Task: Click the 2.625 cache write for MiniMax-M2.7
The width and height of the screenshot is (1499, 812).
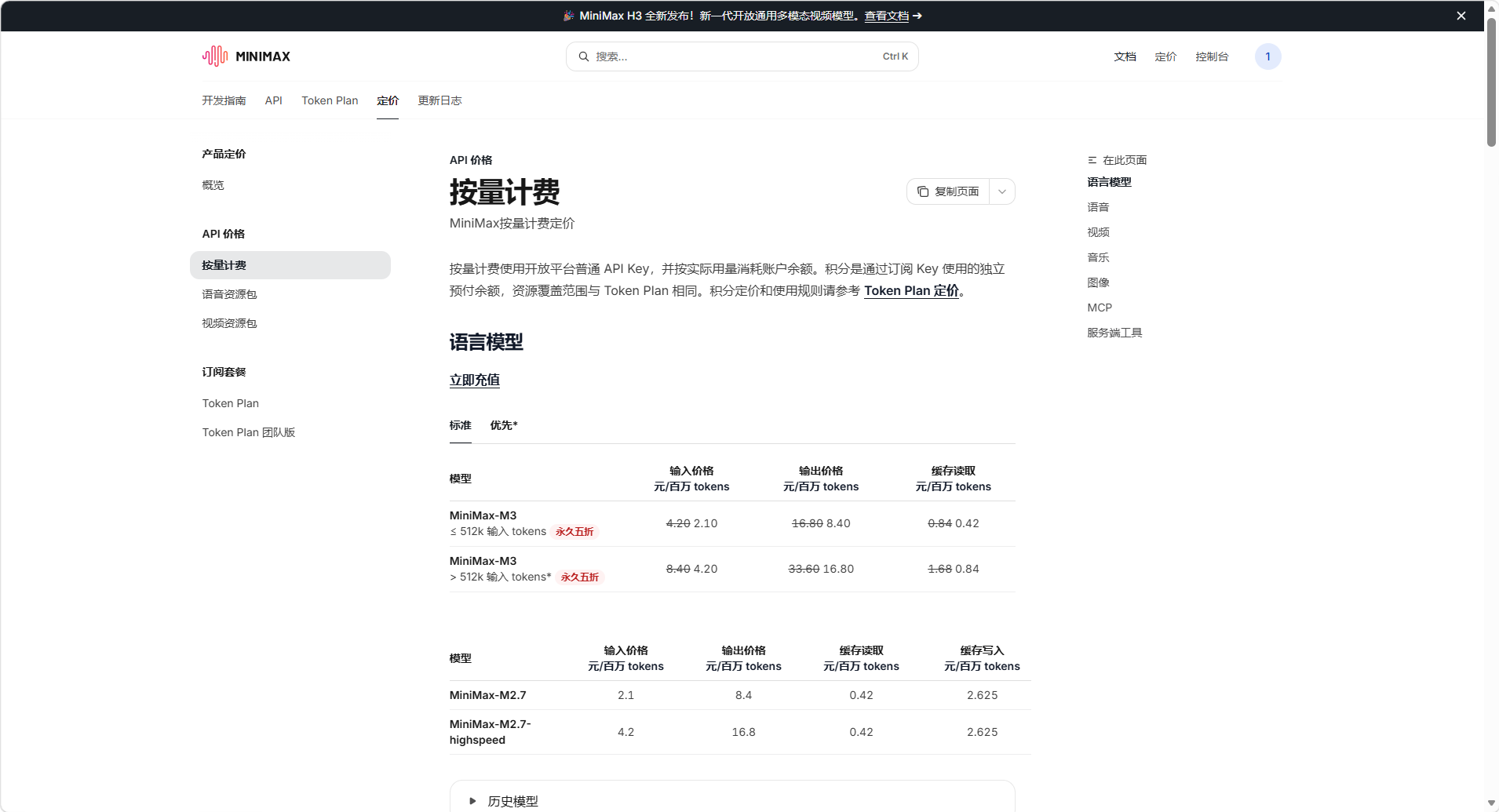Action: click(x=982, y=695)
